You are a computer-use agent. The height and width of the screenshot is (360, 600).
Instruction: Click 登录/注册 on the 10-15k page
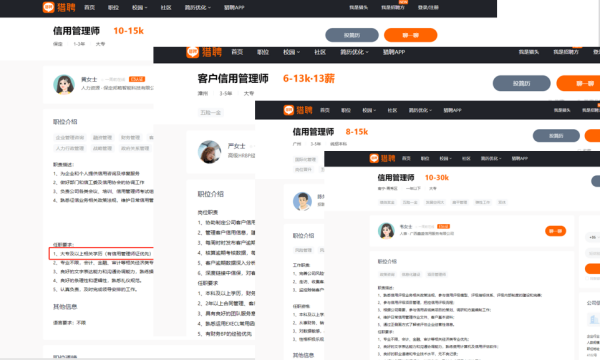[428, 7]
